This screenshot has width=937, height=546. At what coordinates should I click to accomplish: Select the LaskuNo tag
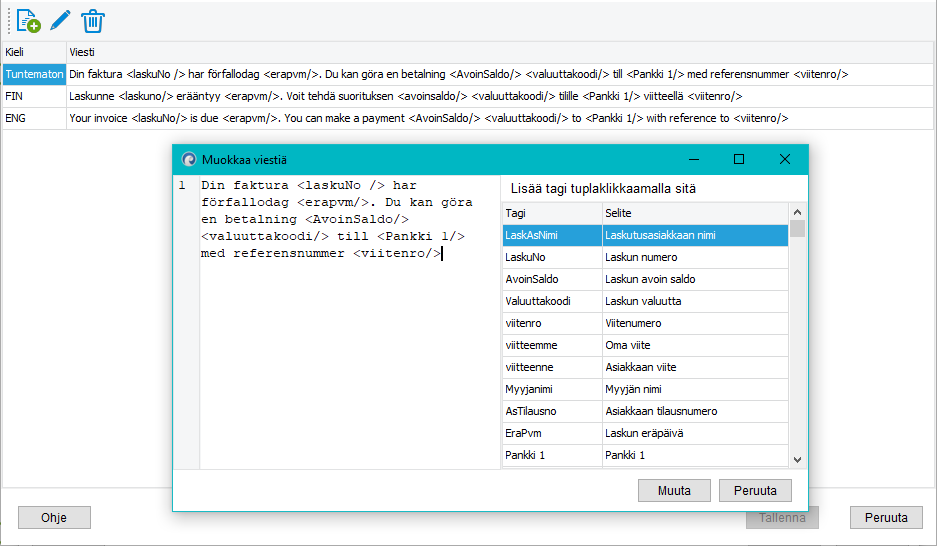552,257
